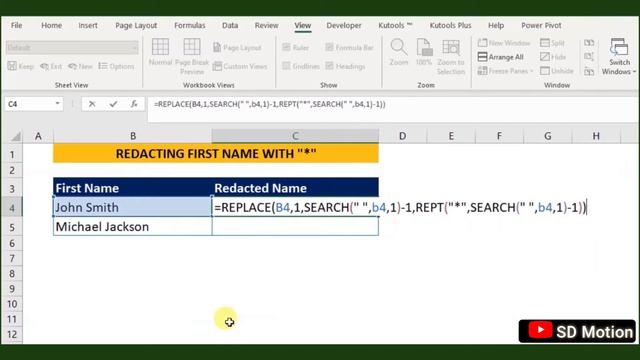Click cell containing John Smith
The height and width of the screenshot is (360, 640).
[x=133, y=207]
